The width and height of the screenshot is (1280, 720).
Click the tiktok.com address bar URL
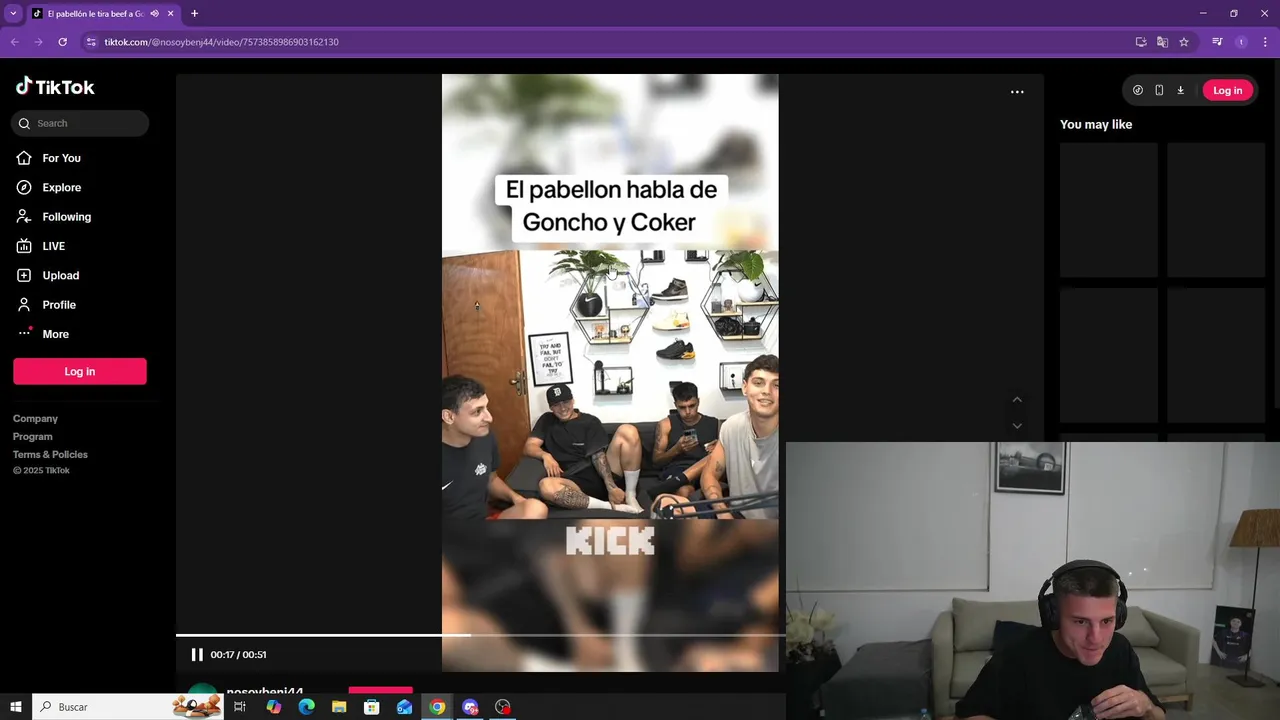point(221,42)
